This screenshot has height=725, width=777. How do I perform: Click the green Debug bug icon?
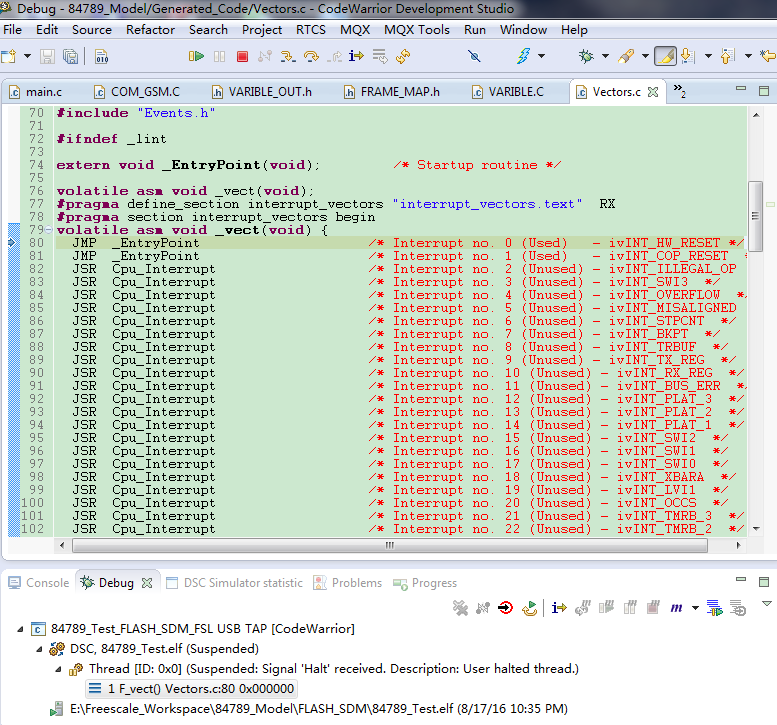pos(586,56)
